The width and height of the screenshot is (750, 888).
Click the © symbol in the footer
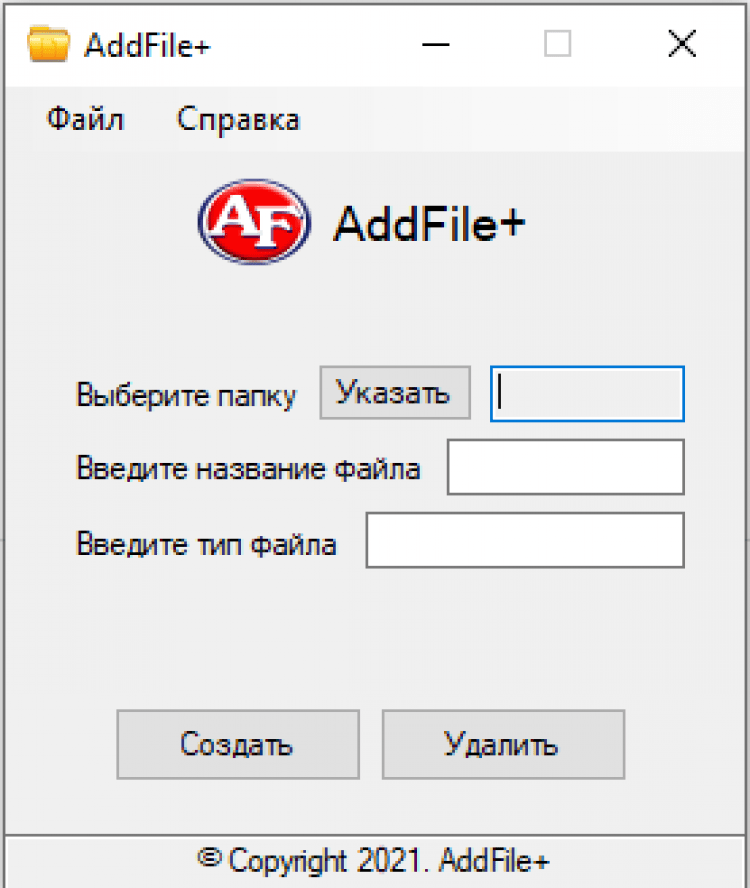click(x=209, y=858)
